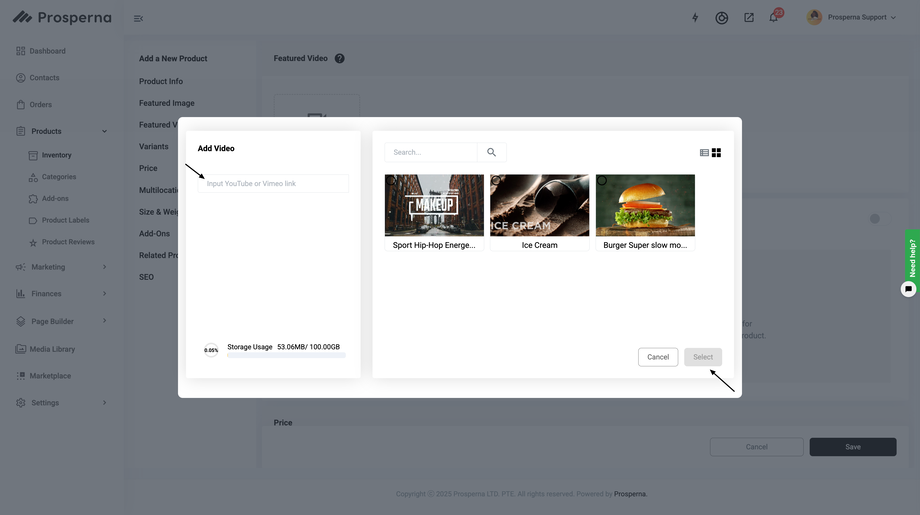Click the Prosperna logo
920x515 pixels.
click(x=62, y=18)
